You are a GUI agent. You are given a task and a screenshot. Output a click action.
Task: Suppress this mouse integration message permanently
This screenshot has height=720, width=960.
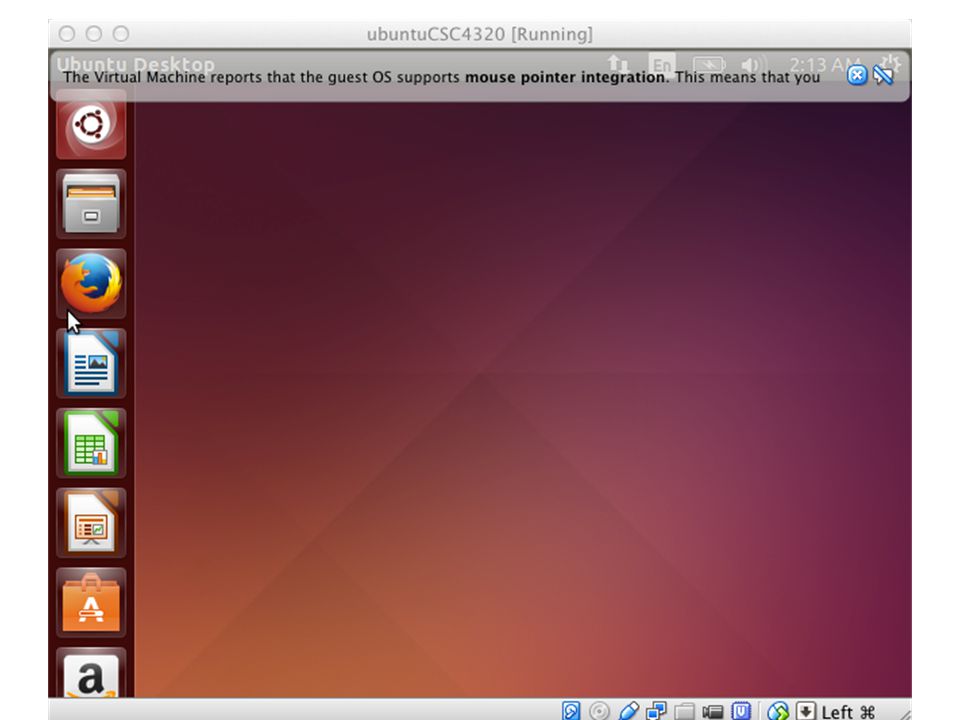point(883,75)
